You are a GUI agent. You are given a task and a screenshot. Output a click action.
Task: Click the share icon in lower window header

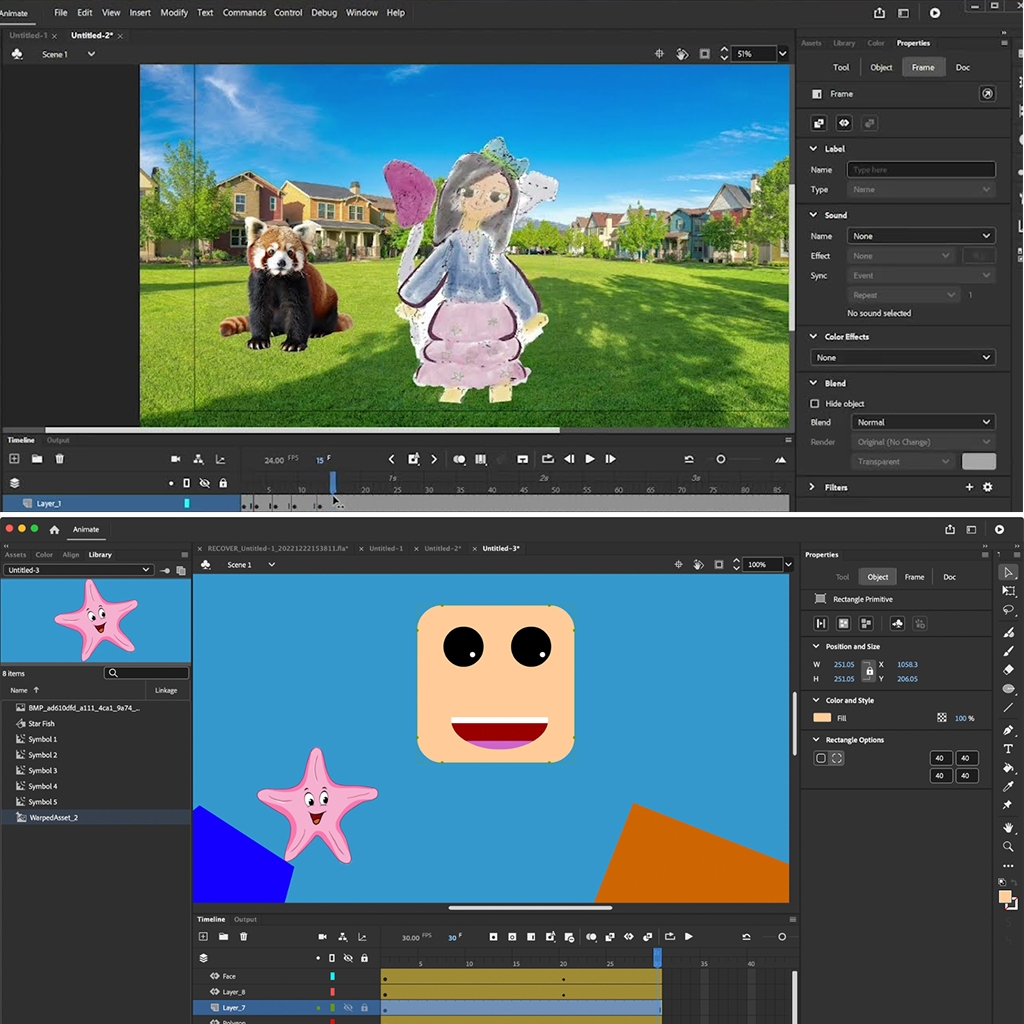pyautogui.click(x=950, y=530)
